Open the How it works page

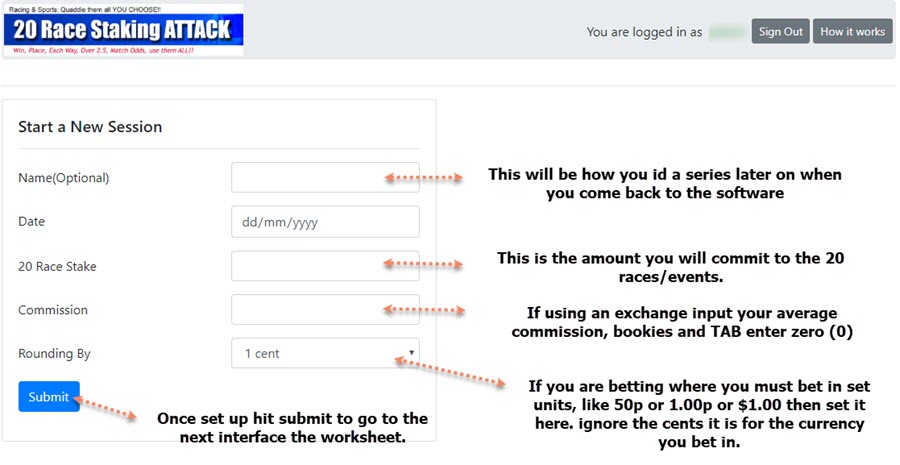(852, 32)
